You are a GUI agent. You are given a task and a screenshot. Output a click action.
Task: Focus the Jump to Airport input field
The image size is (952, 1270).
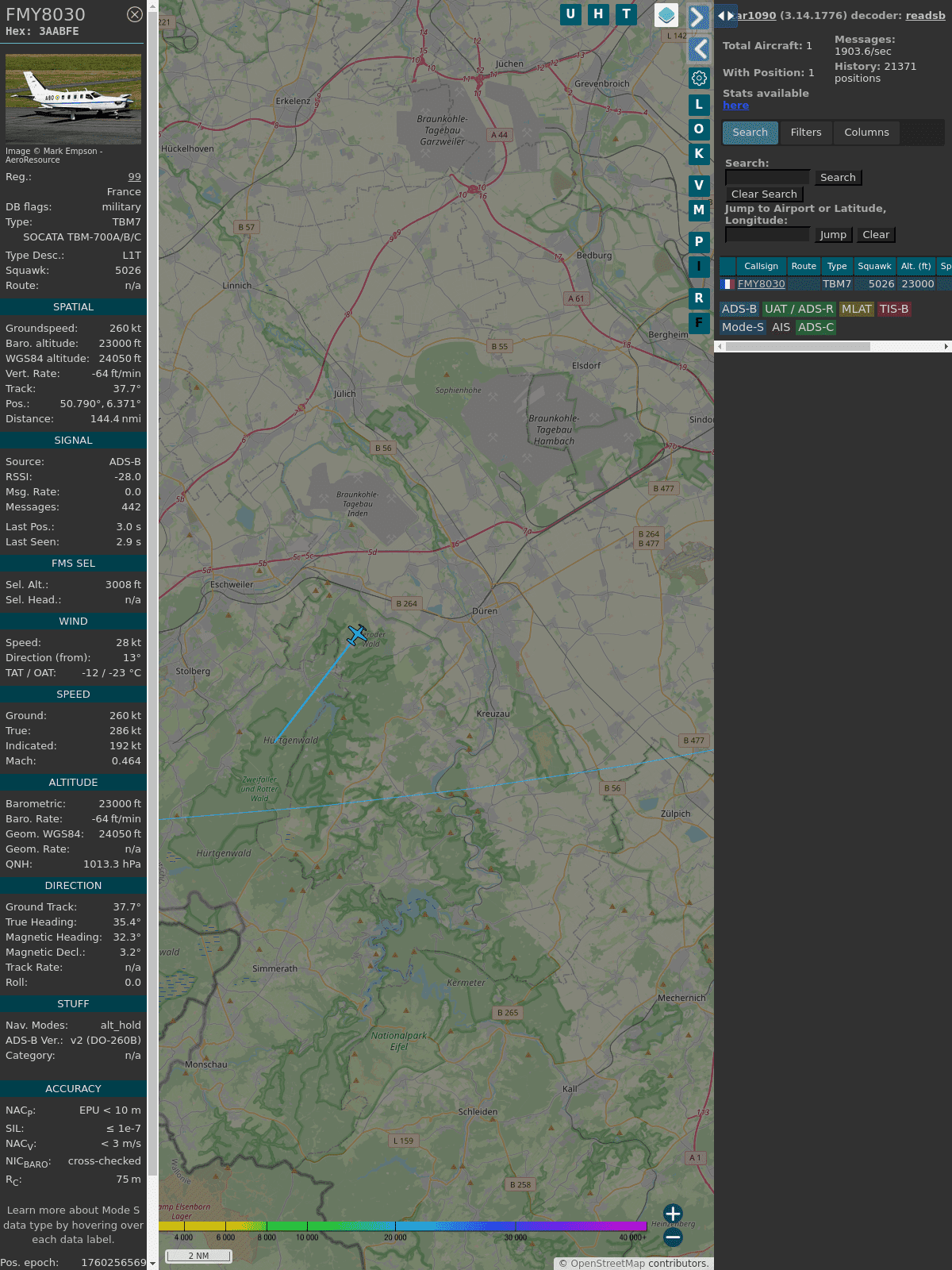[x=767, y=235]
